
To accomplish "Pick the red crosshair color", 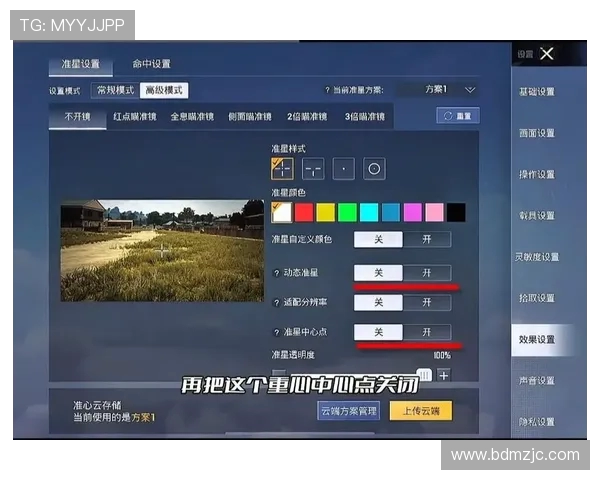I will [304, 212].
